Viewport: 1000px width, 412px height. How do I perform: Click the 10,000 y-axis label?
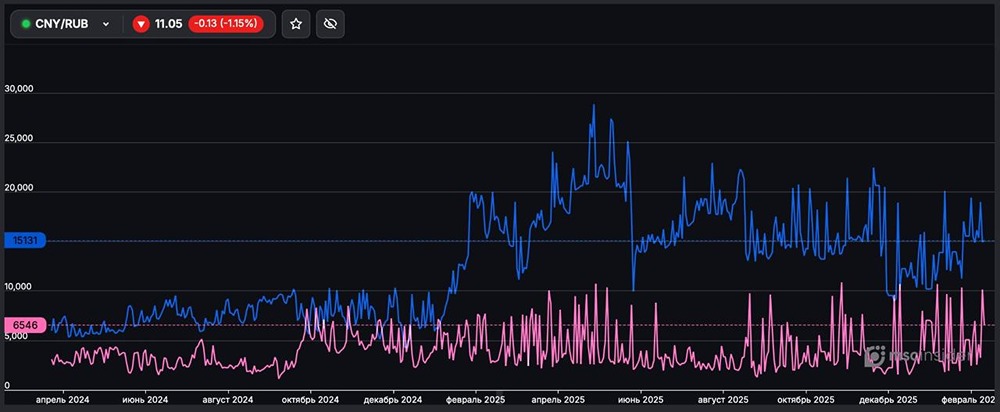(19, 286)
